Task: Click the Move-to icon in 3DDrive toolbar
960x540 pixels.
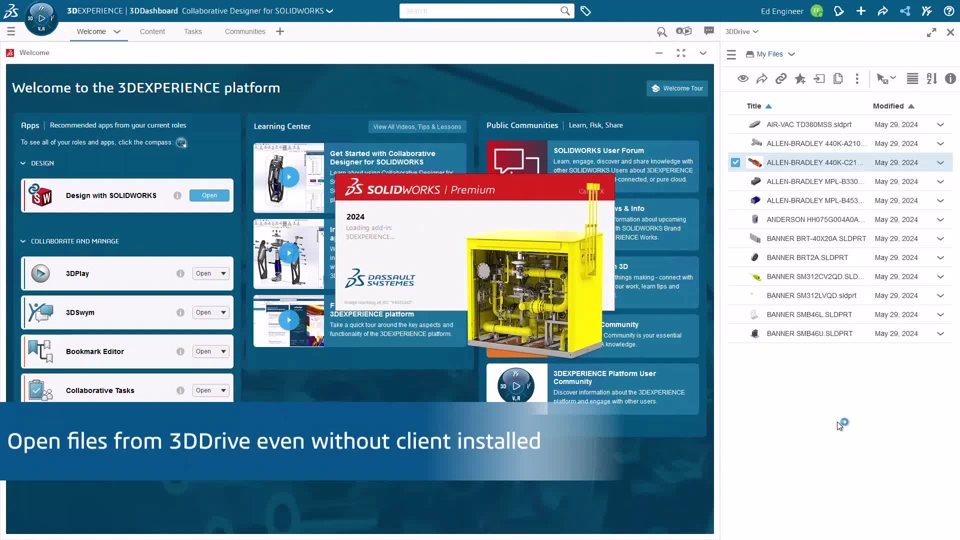Action: [819, 78]
